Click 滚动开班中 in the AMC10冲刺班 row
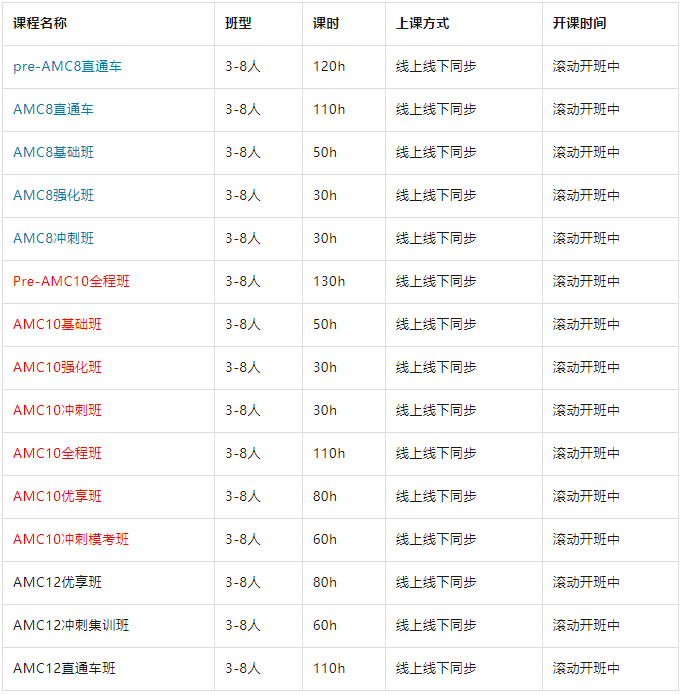This screenshot has width=684, height=695. pos(586,410)
